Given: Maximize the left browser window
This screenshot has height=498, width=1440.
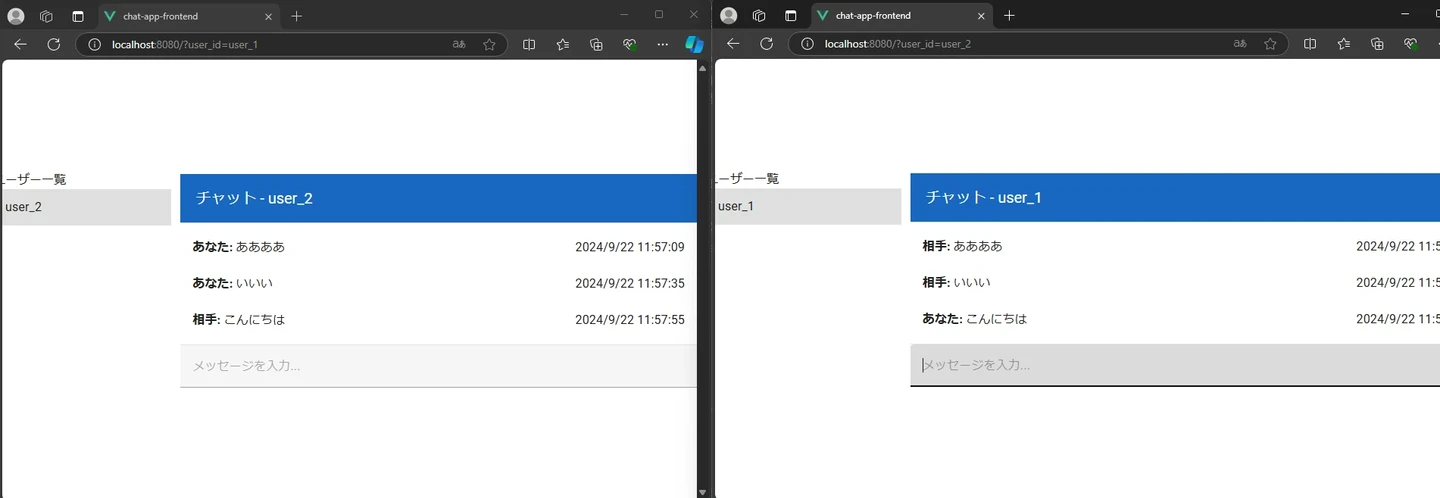Looking at the screenshot, I should (x=659, y=15).
